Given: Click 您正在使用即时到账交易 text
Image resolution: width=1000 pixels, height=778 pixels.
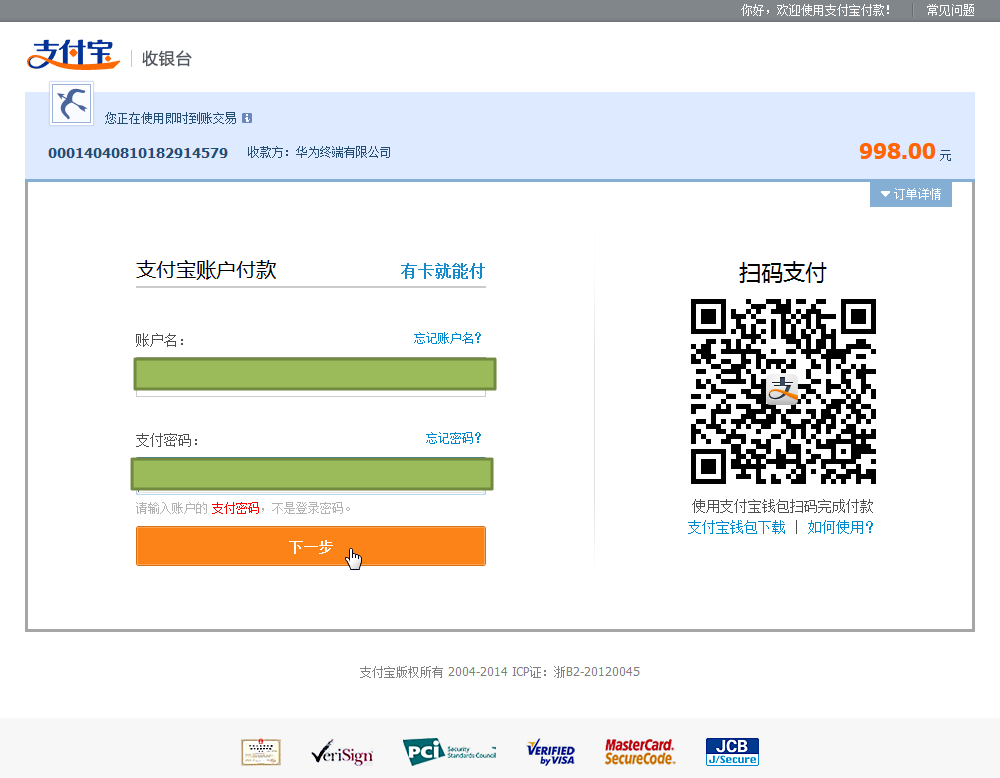Looking at the screenshot, I should [170, 118].
